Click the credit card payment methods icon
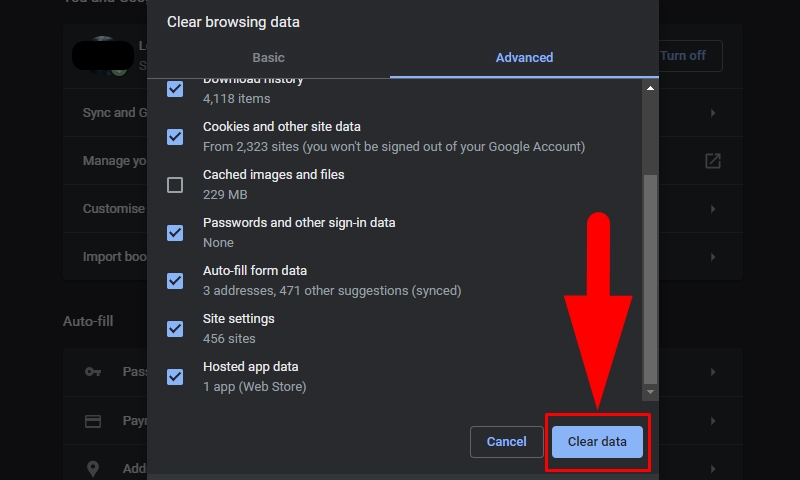Screen dimensions: 800x480 coord(93,421)
